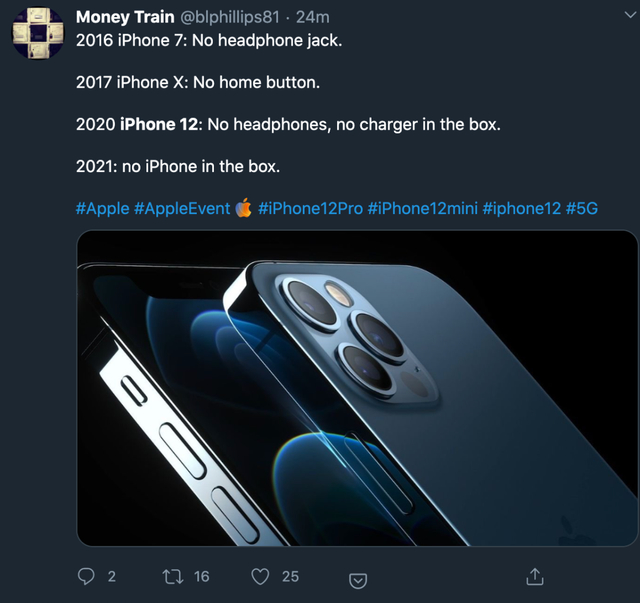Click the Money Train display name
This screenshot has height=603, width=640.
click(123, 18)
